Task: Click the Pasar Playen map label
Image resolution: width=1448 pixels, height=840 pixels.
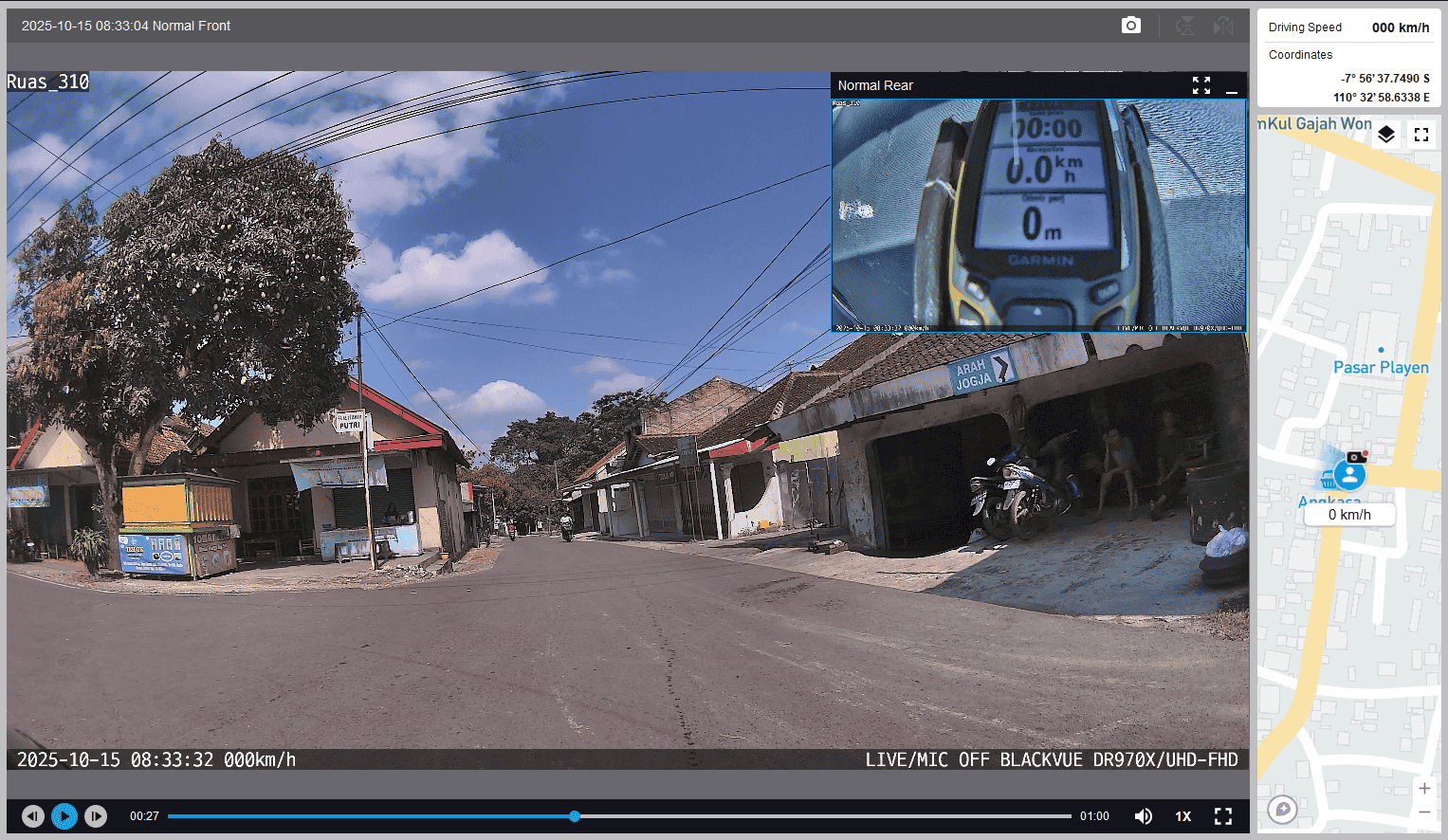Action: click(1380, 368)
